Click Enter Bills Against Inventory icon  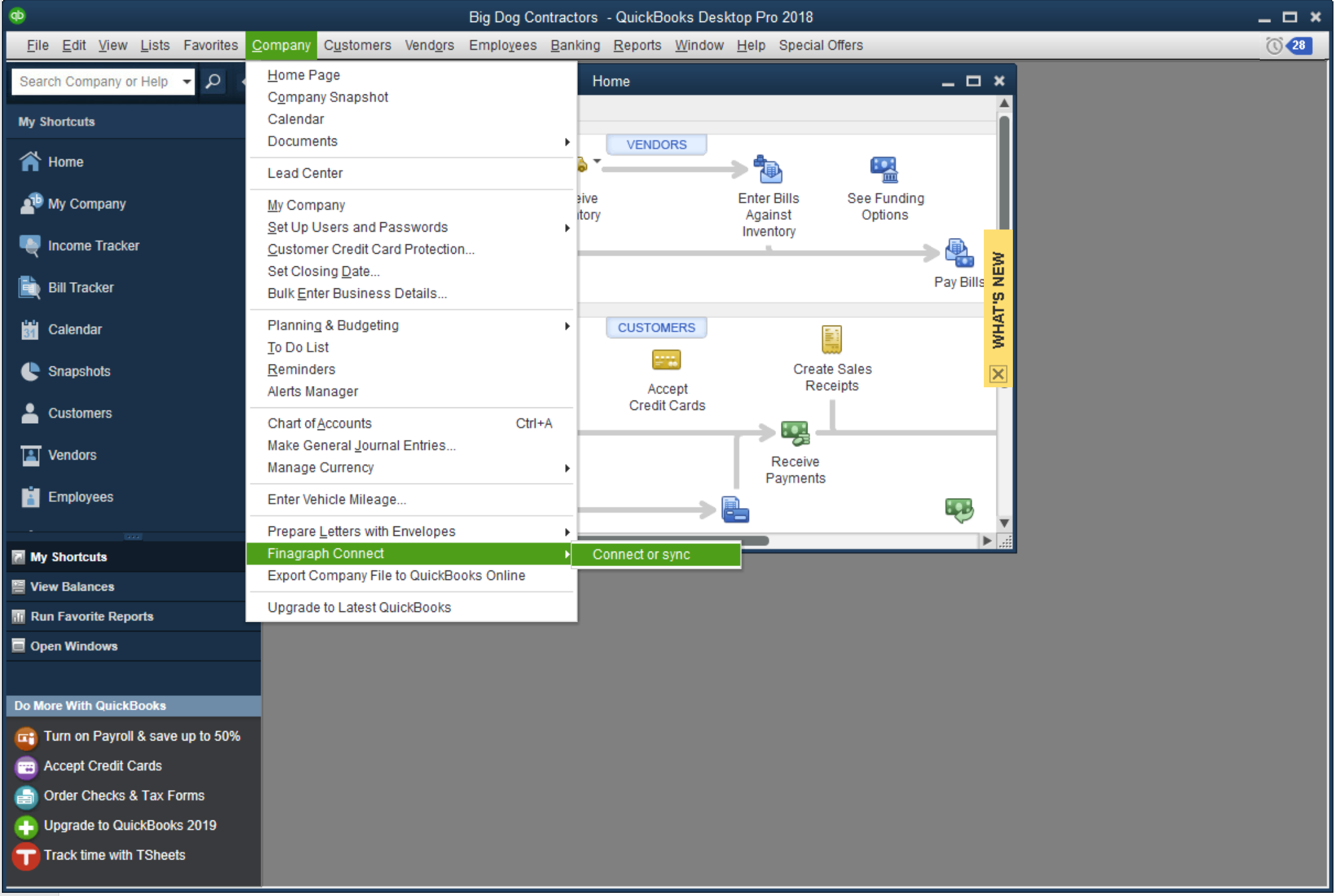(768, 169)
